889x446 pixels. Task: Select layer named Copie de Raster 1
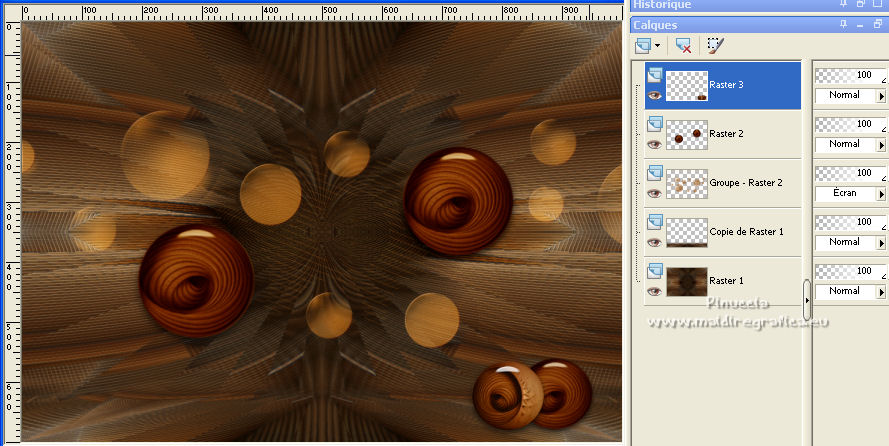click(x=746, y=232)
